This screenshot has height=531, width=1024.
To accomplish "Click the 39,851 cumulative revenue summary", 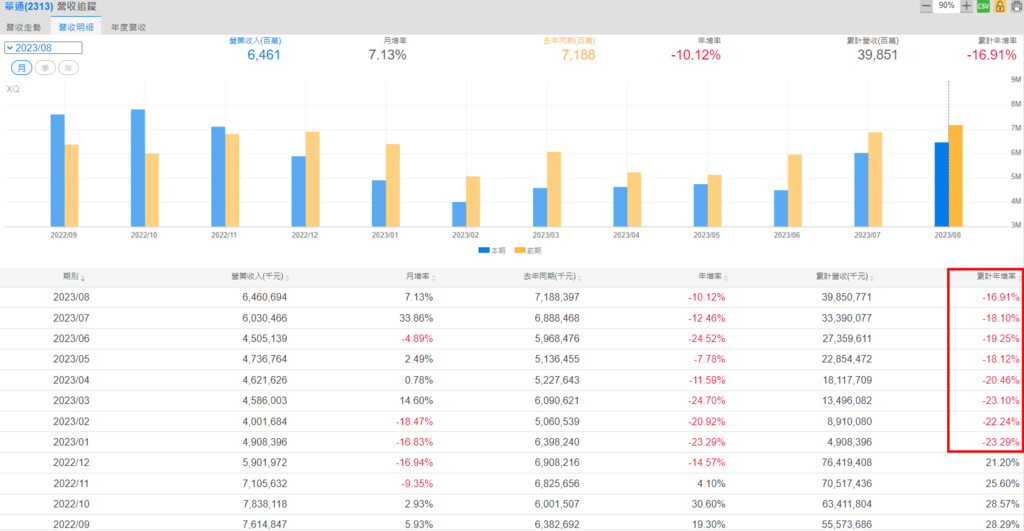I will click(878, 55).
